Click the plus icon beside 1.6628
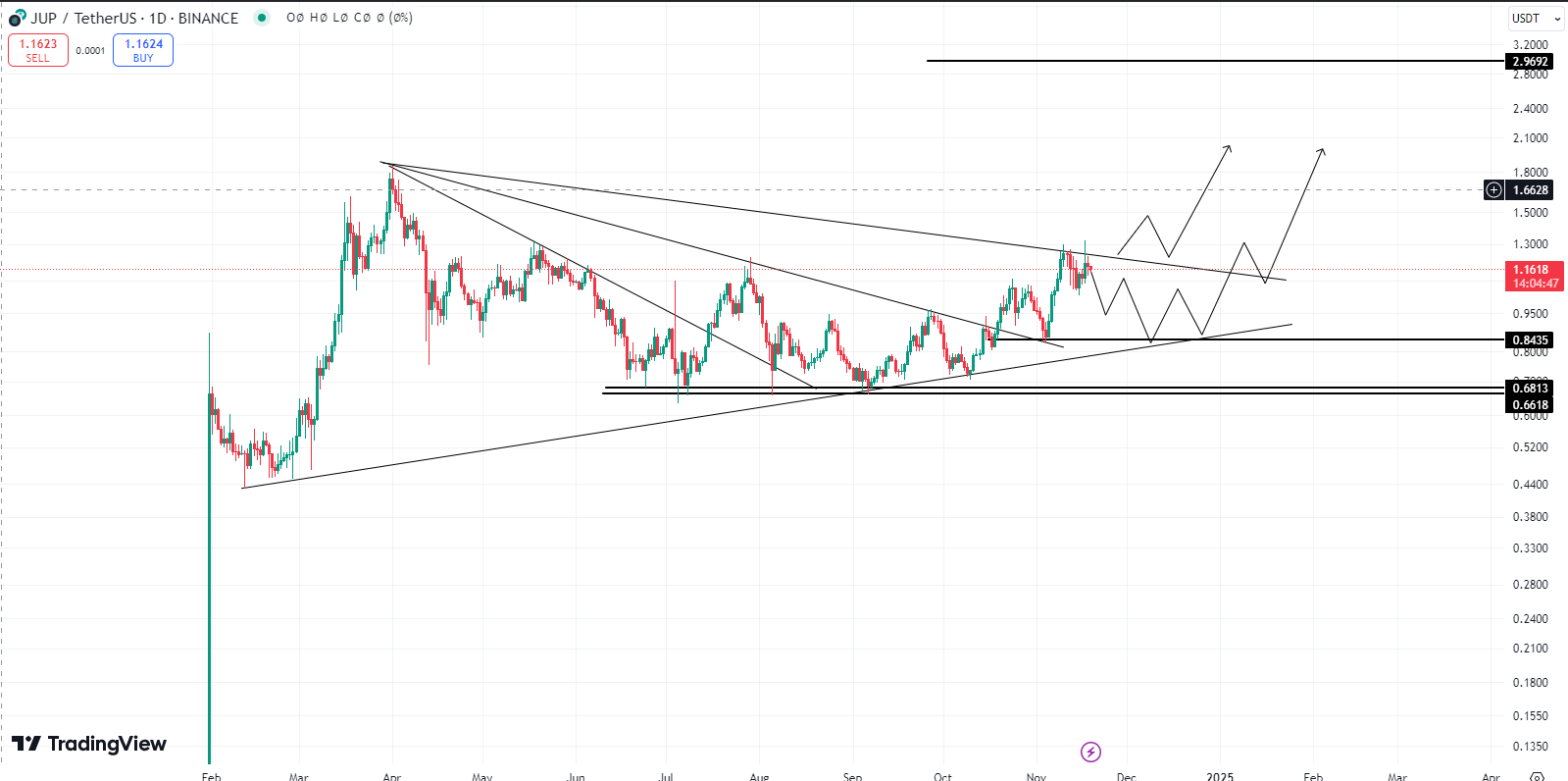Image resolution: width=1568 pixels, height=781 pixels. coord(1493,190)
